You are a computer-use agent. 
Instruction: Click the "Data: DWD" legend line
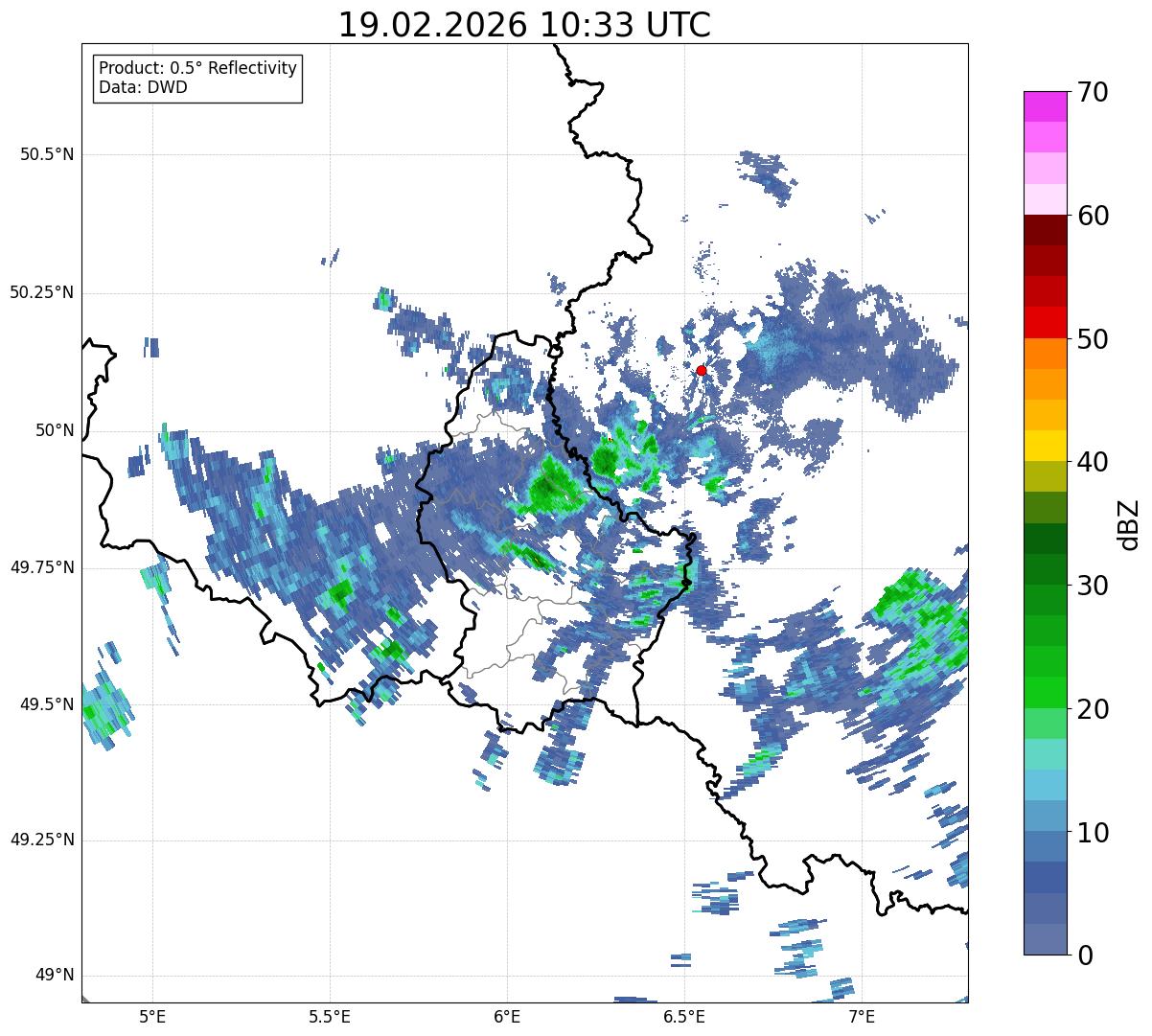pyautogui.click(x=143, y=87)
